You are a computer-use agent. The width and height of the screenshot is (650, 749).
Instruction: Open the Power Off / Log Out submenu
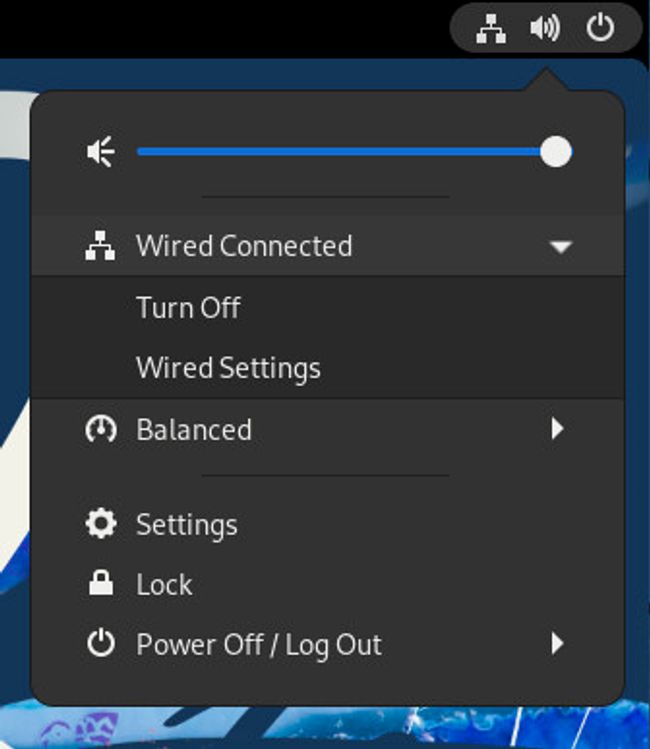coord(327,643)
